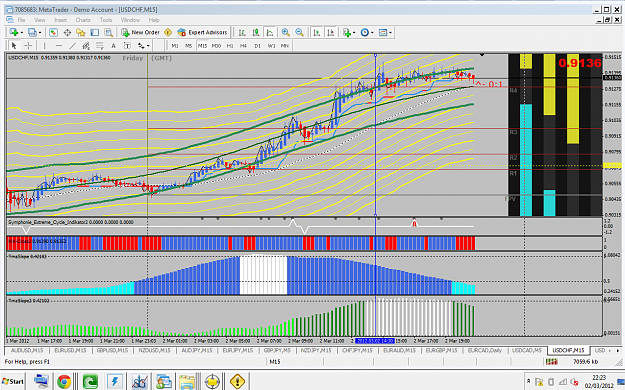625x390 pixels.
Task: Toggle the Navigator folder-star icon
Action: pos(81,32)
